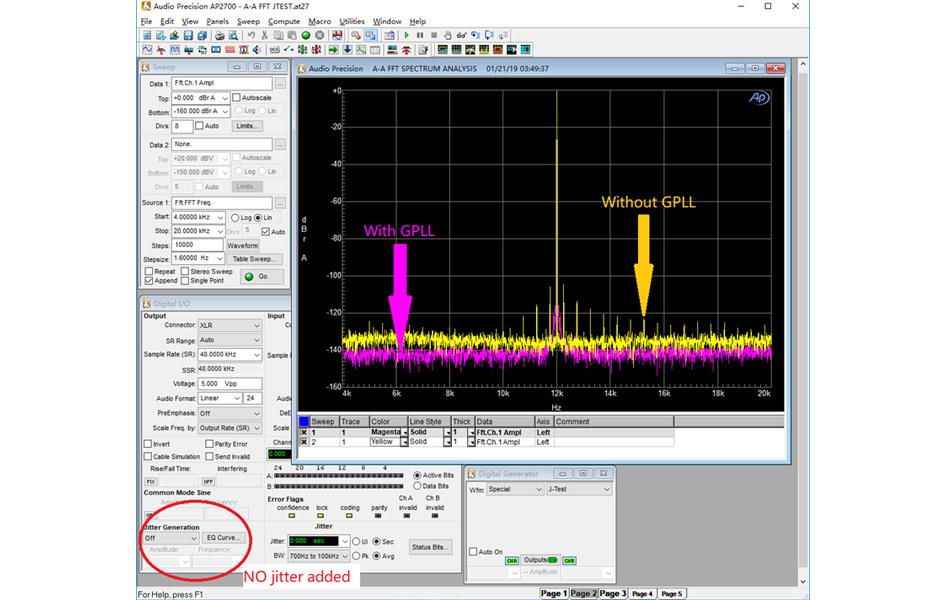Click the red waveform bars toolbar icon

tap(230, 50)
